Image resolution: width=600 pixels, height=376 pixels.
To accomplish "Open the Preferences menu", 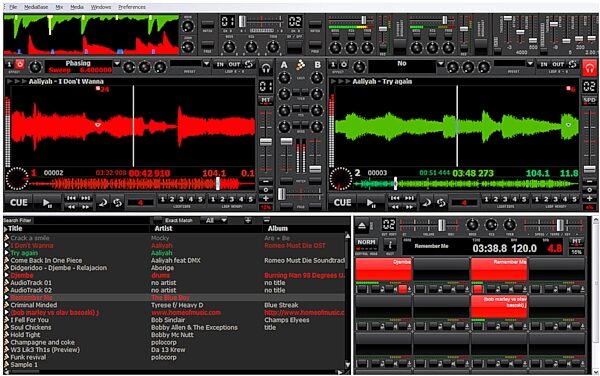I will click(132, 7).
